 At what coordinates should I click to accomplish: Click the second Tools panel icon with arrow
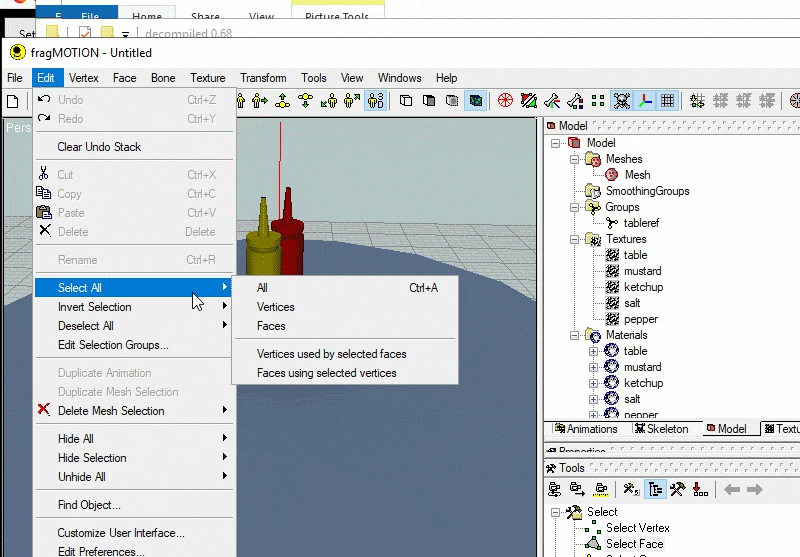(578, 490)
